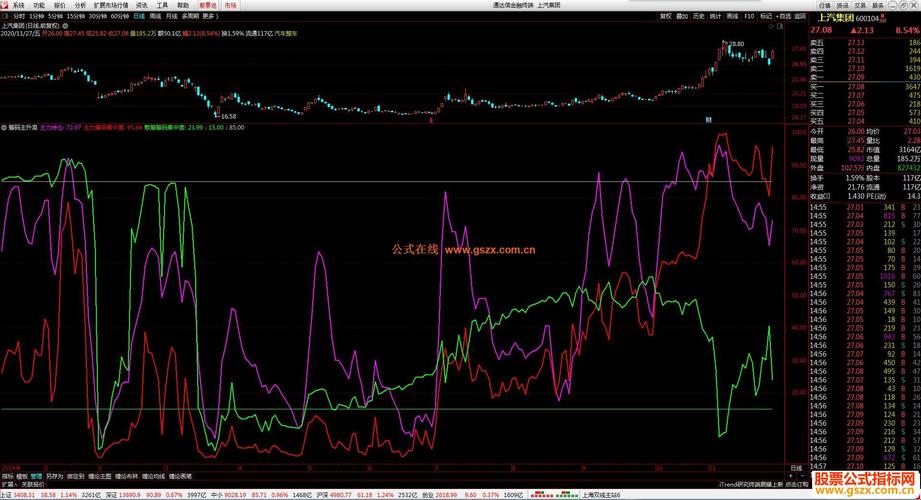Open the 分析 menu
Image resolution: width=921 pixels, height=500 pixels.
pyautogui.click(x=80, y=5)
